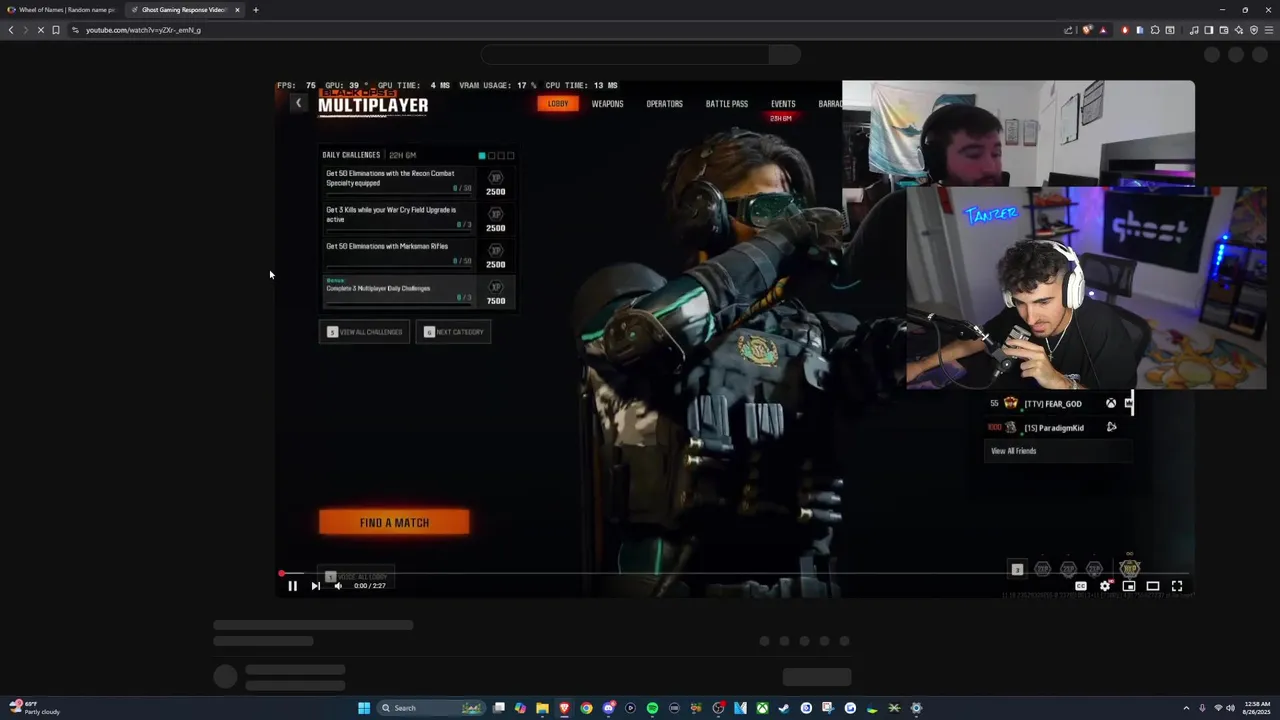
Task: Switch to the Wheel of Names tab
Action: tap(62, 10)
